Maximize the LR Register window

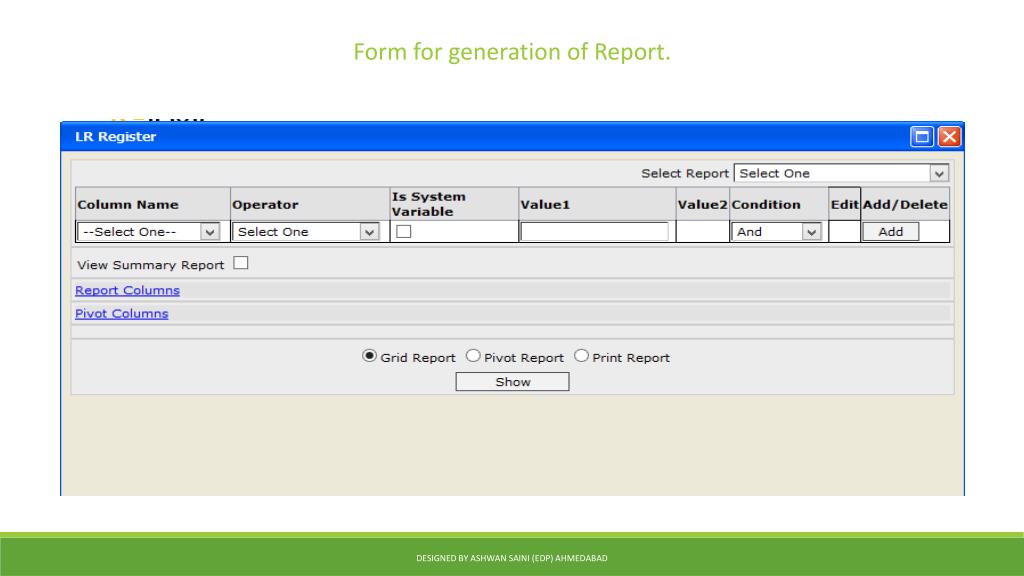(922, 137)
